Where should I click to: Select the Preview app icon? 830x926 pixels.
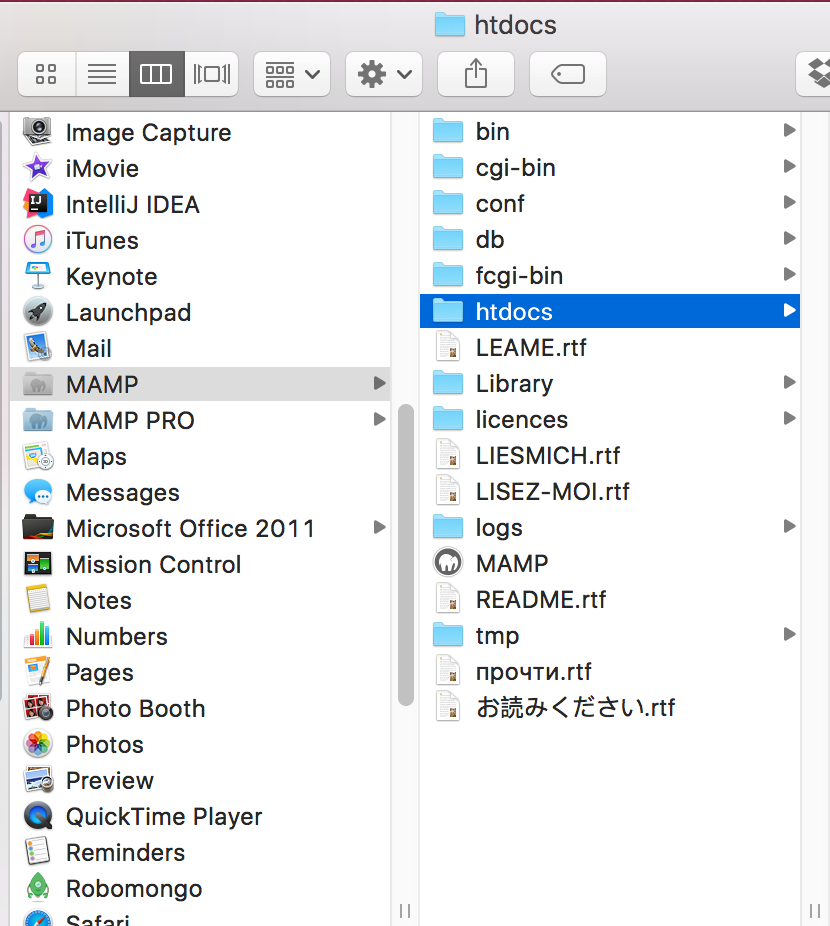click(x=38, y=780)
